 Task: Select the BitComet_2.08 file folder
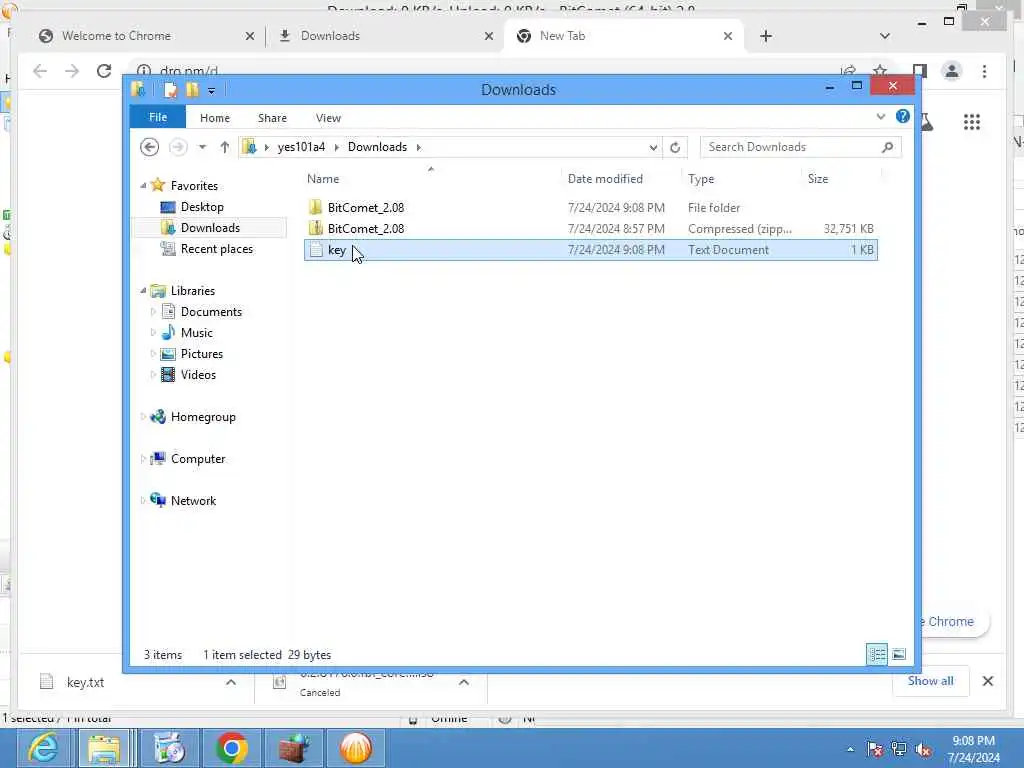(x=590, y=208)
